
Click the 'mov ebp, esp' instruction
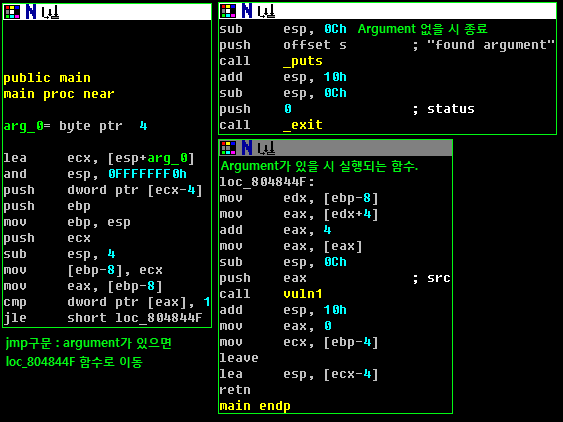pos(67,222)
